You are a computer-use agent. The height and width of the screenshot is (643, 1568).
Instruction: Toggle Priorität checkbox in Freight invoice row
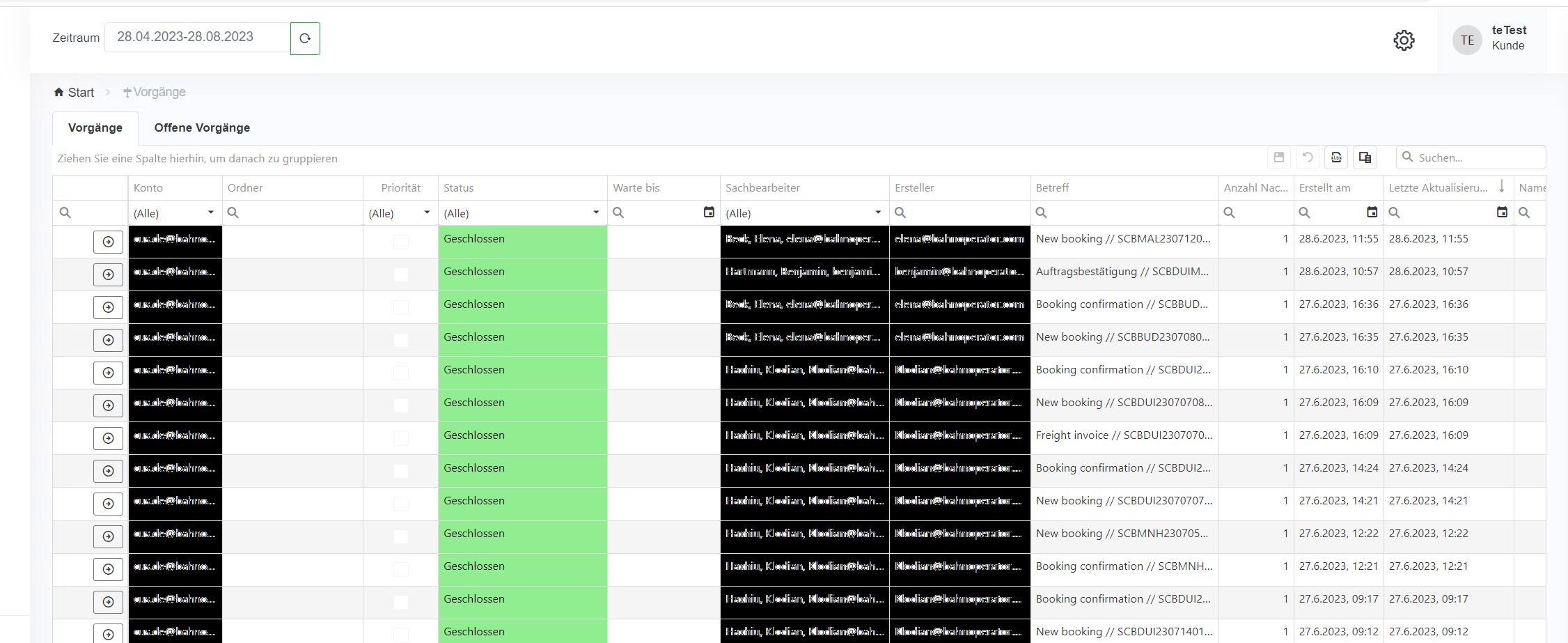[401, 438]
